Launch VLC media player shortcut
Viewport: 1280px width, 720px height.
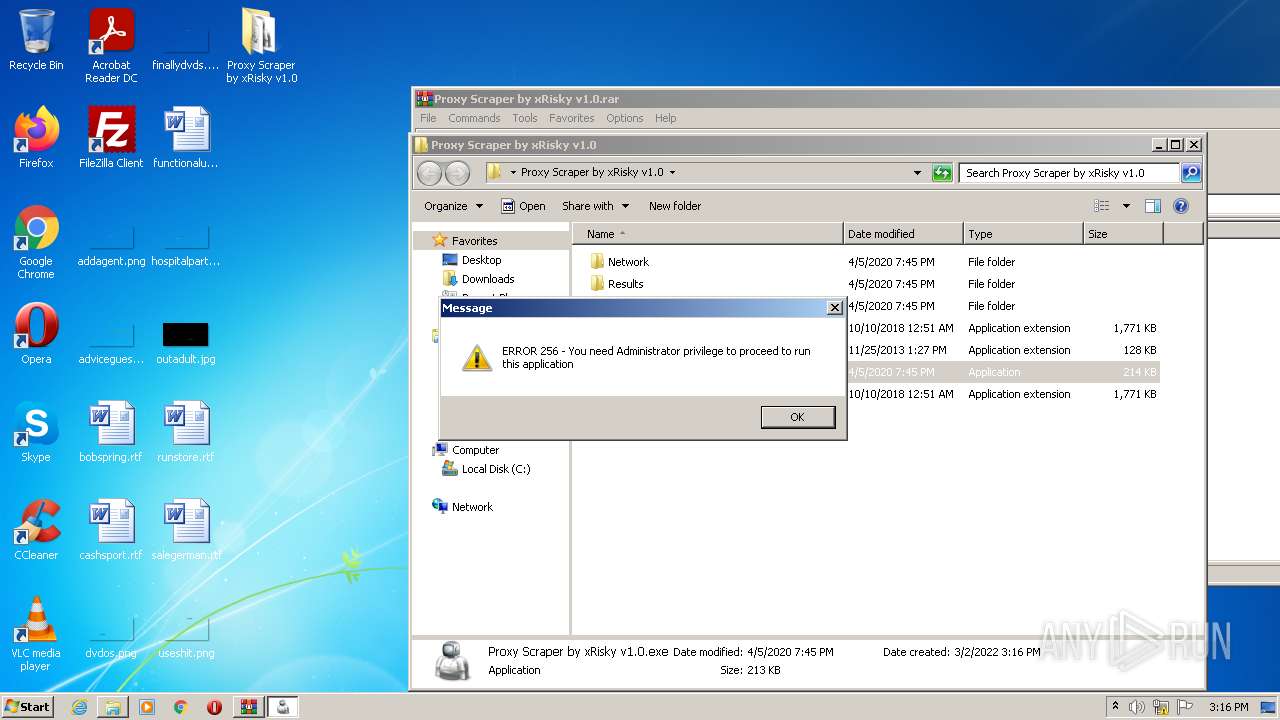[x=36, y=634]
